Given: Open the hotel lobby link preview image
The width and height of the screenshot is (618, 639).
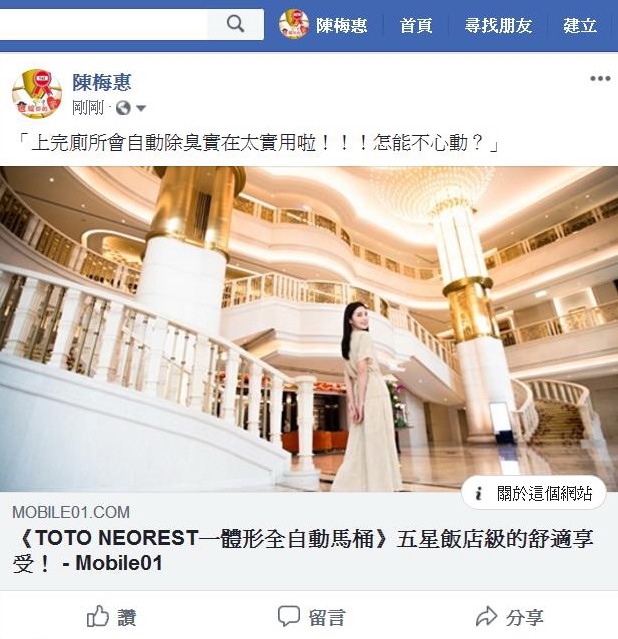Looking at the screenshot, I should point(309,329).
